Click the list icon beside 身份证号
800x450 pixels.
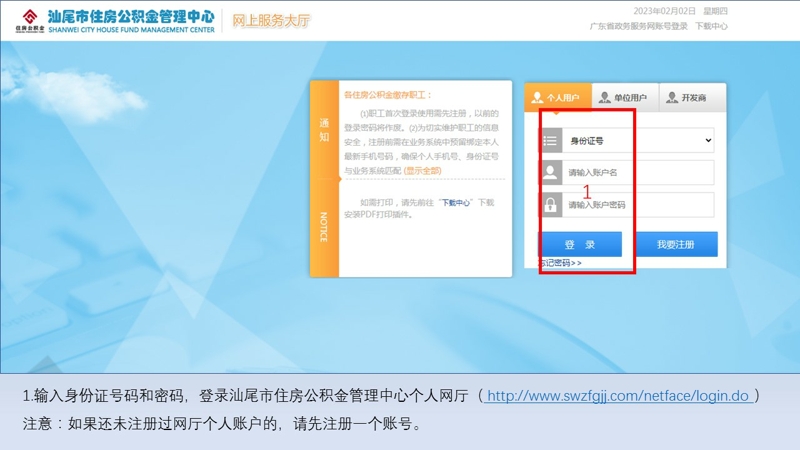pos(550,141)
